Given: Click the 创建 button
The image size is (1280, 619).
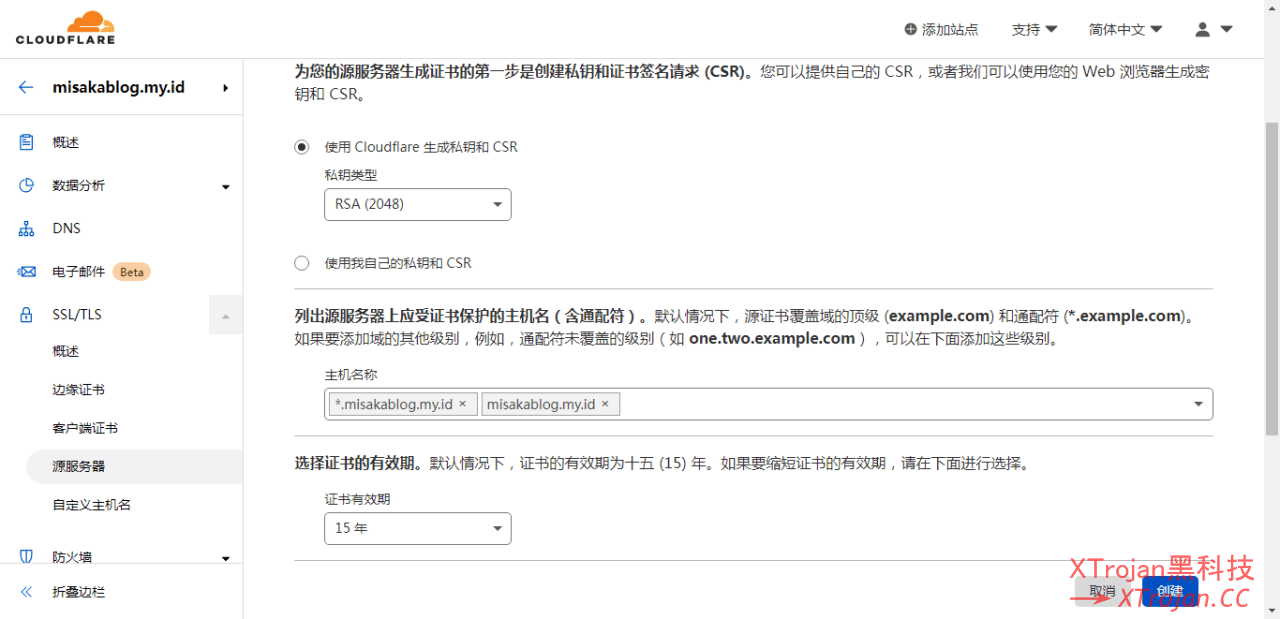Looking at the screenshot, I should 1169,591.
